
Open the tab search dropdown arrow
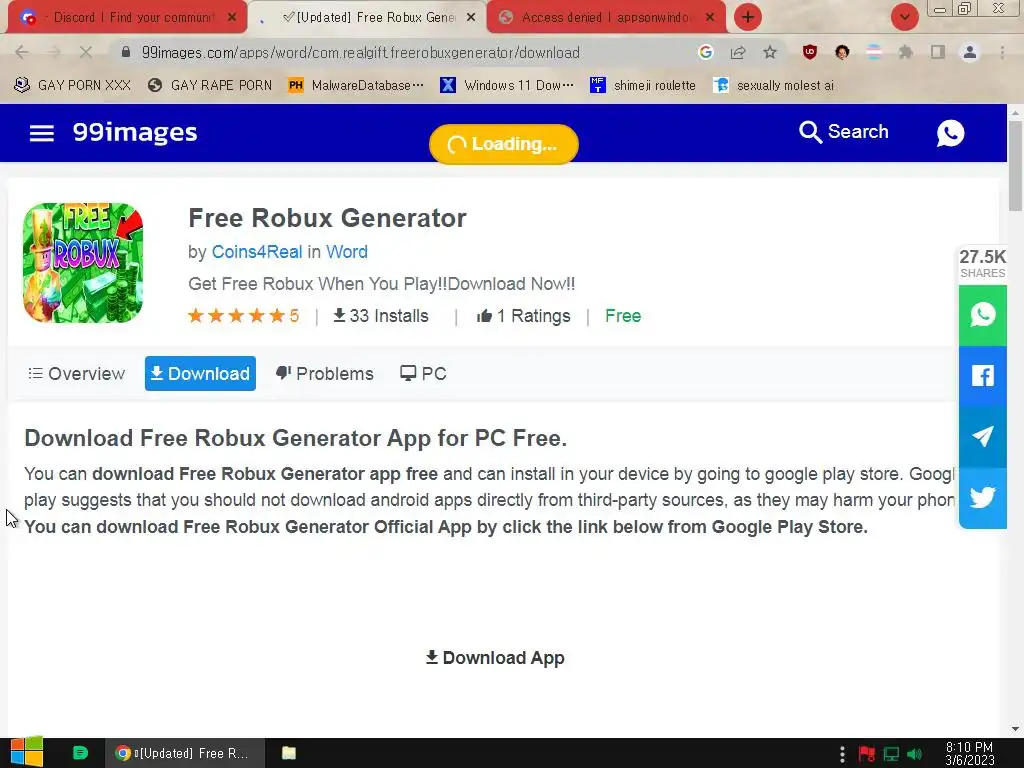click(x=904, y=17)
